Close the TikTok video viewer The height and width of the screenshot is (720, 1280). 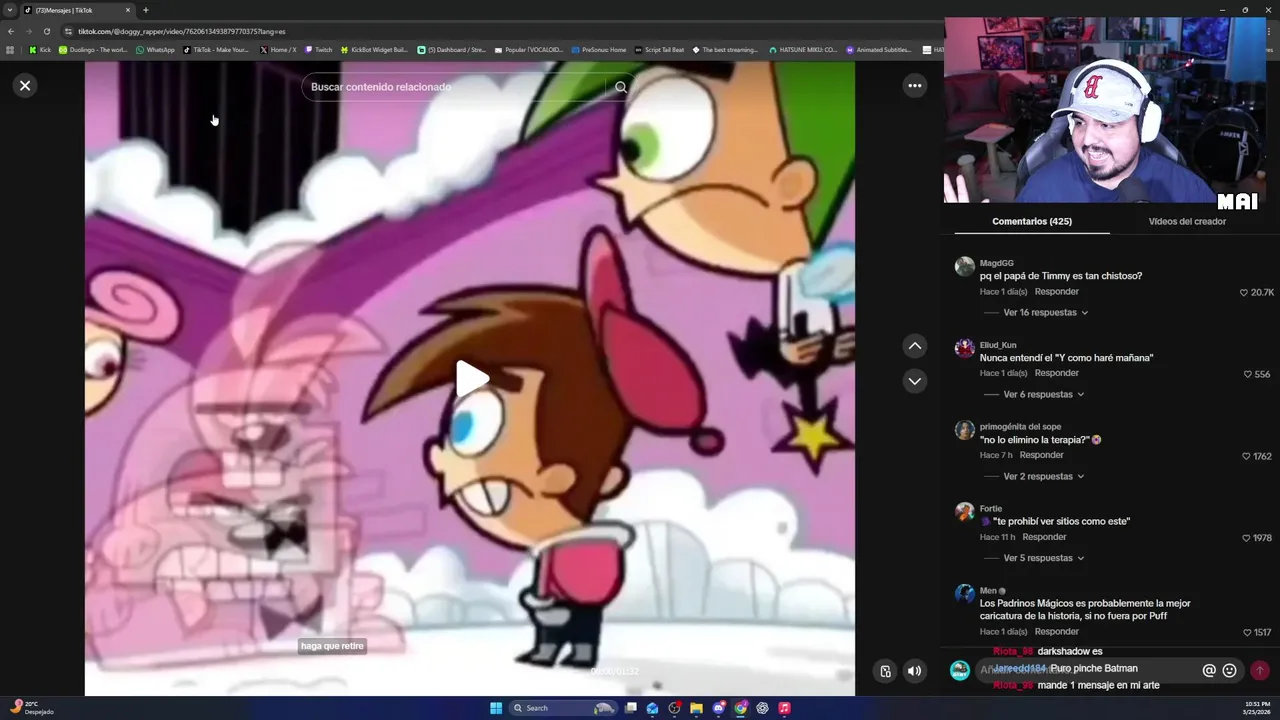point(25,86)
